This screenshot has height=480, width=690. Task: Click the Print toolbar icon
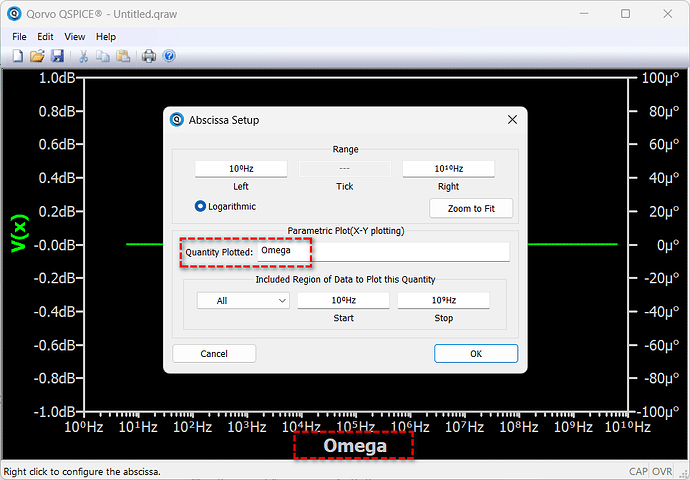coord(149,56)
